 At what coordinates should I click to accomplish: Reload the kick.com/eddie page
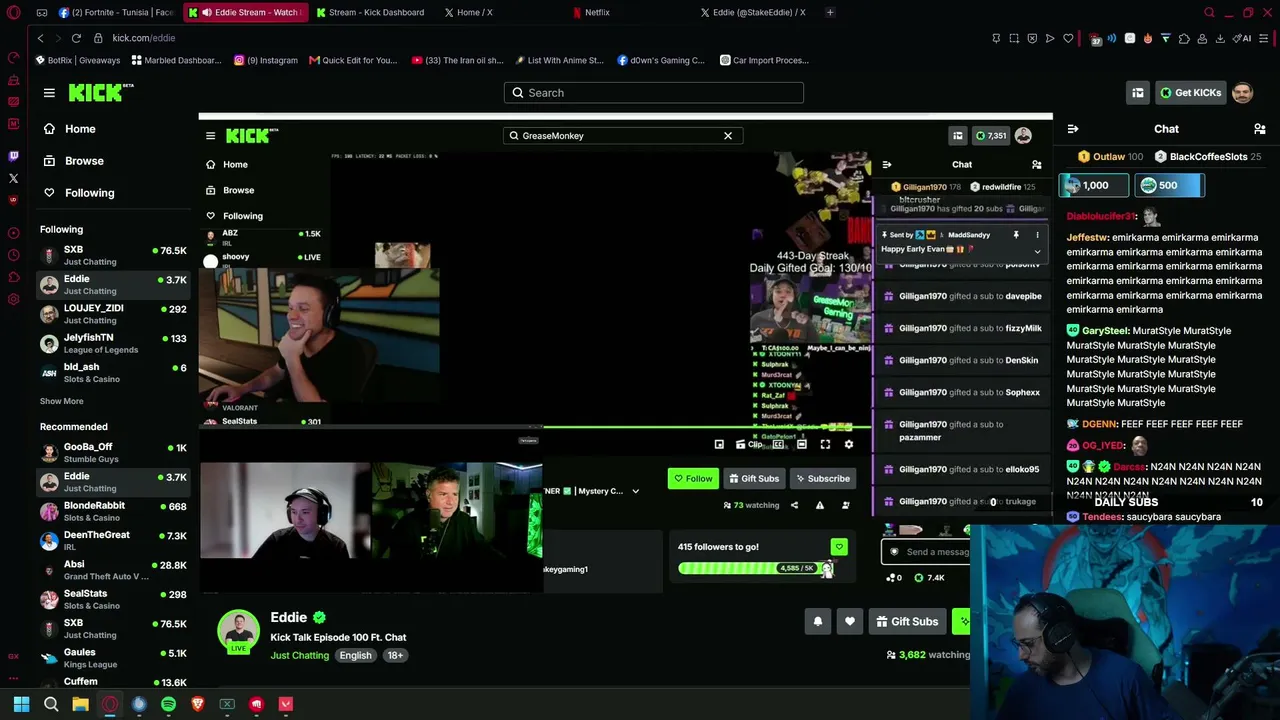point(76,38)
